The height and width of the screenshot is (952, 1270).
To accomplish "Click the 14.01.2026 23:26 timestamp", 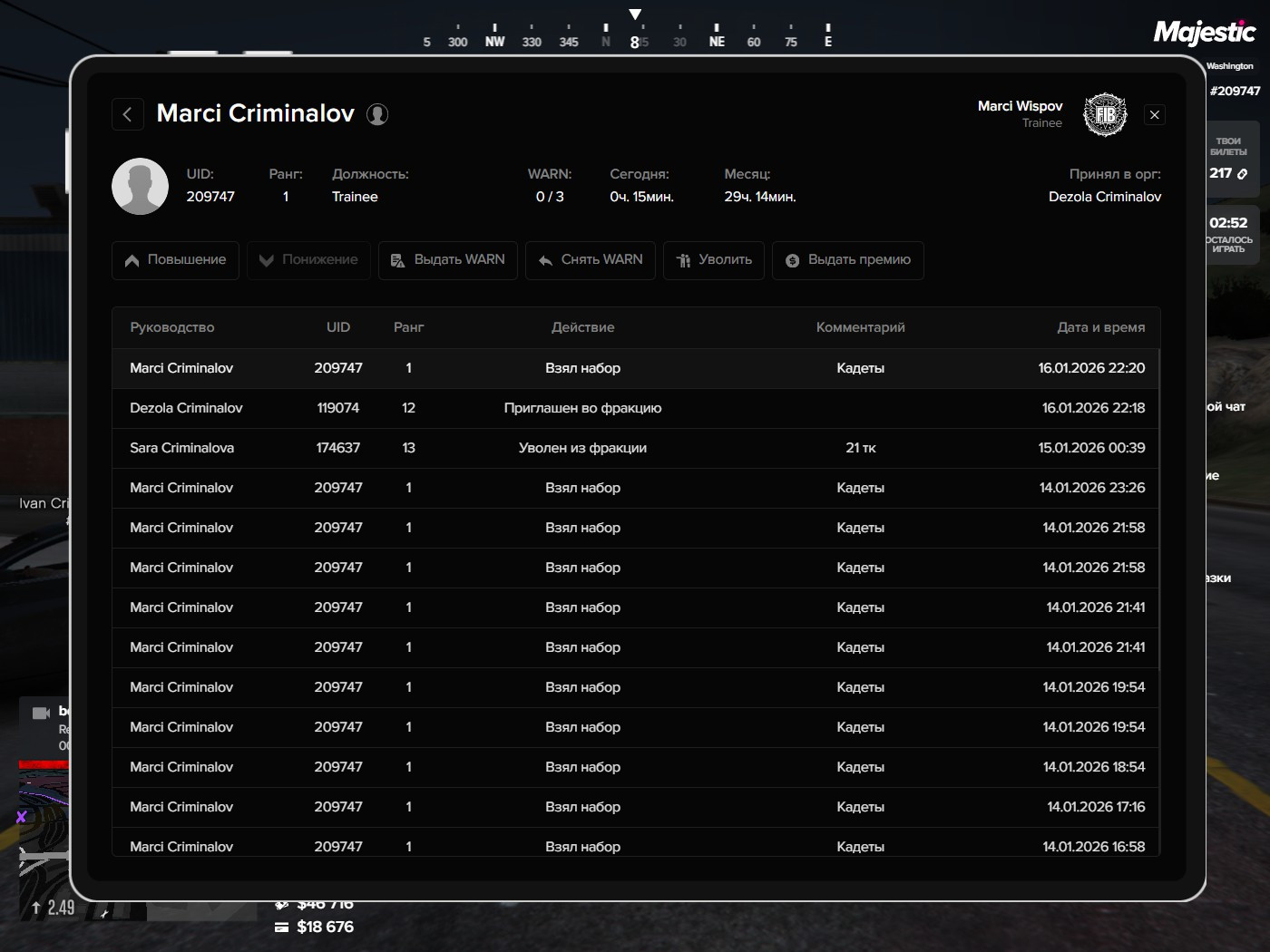I will [x=1092, y=488].
